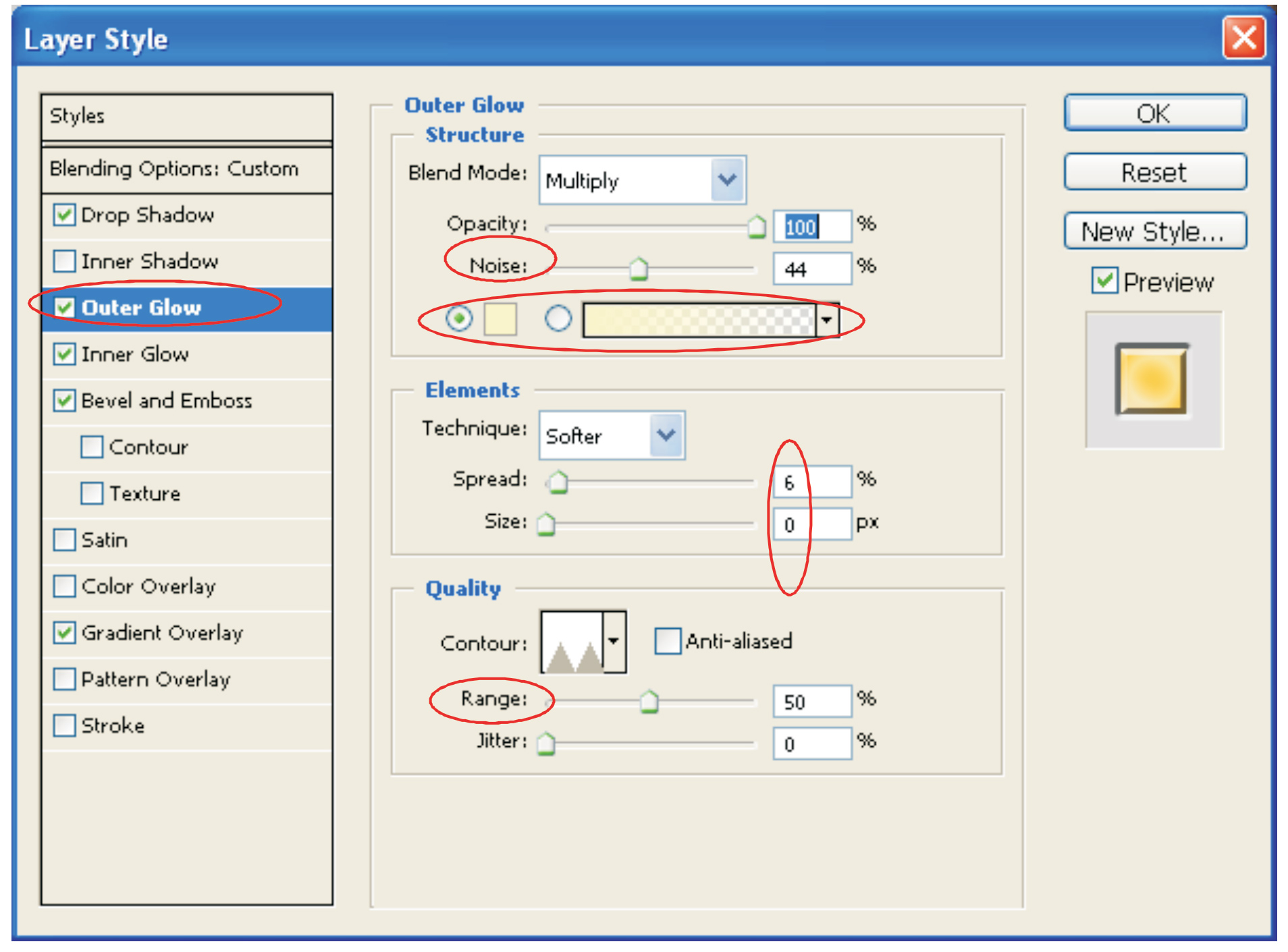Screen dimensions: 1288x952
Task: Click the Noise slider handle
Action: (x=638, y=269)
